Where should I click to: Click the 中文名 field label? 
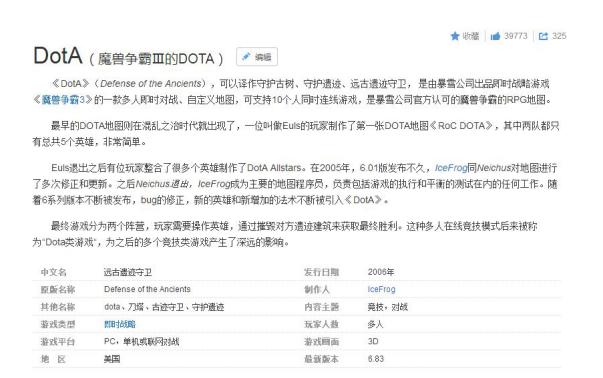[x=54, y=272]
